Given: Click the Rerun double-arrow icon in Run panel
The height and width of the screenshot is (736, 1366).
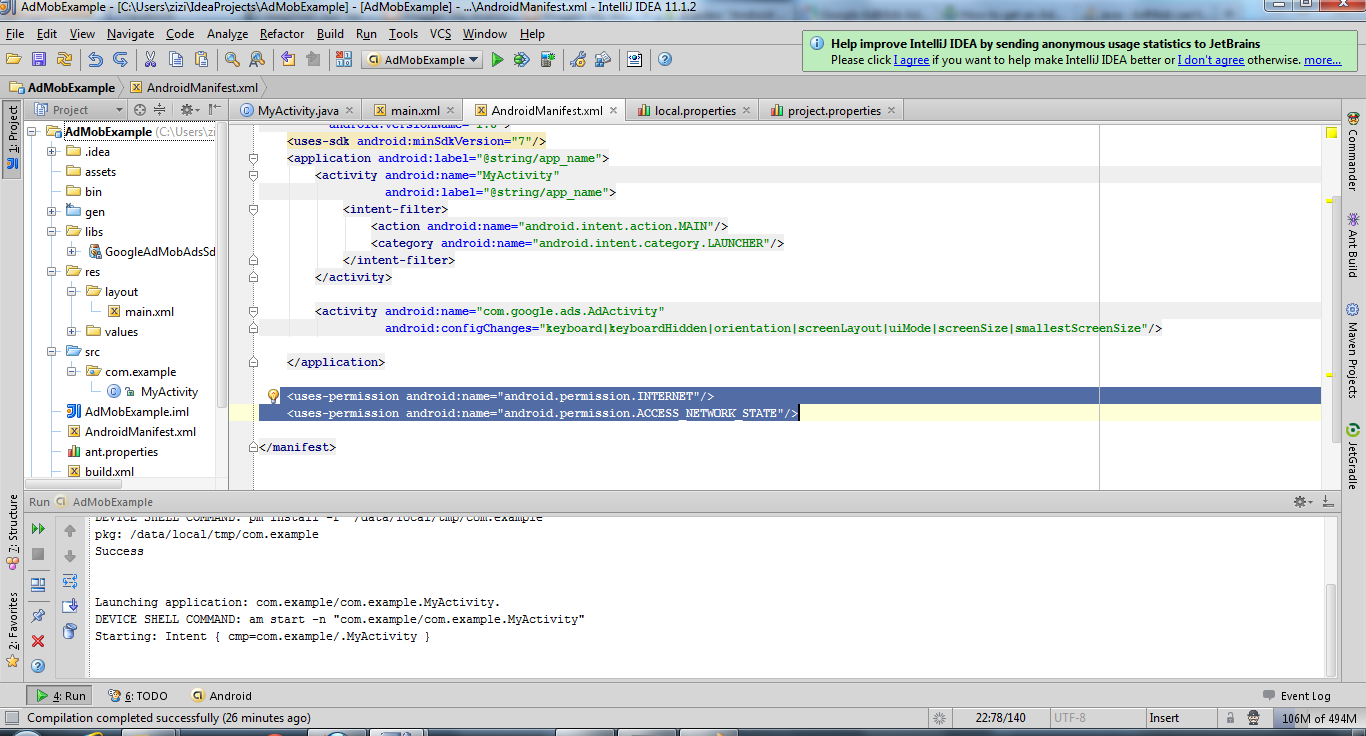Looking at the screenshot, I should pyautogui.click(x=38, y=528).
